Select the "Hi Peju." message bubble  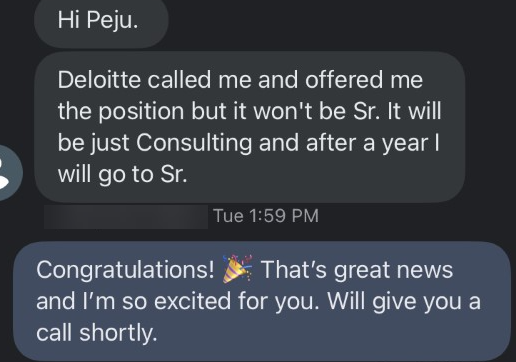pyautogui.click(x=101, y=23)
